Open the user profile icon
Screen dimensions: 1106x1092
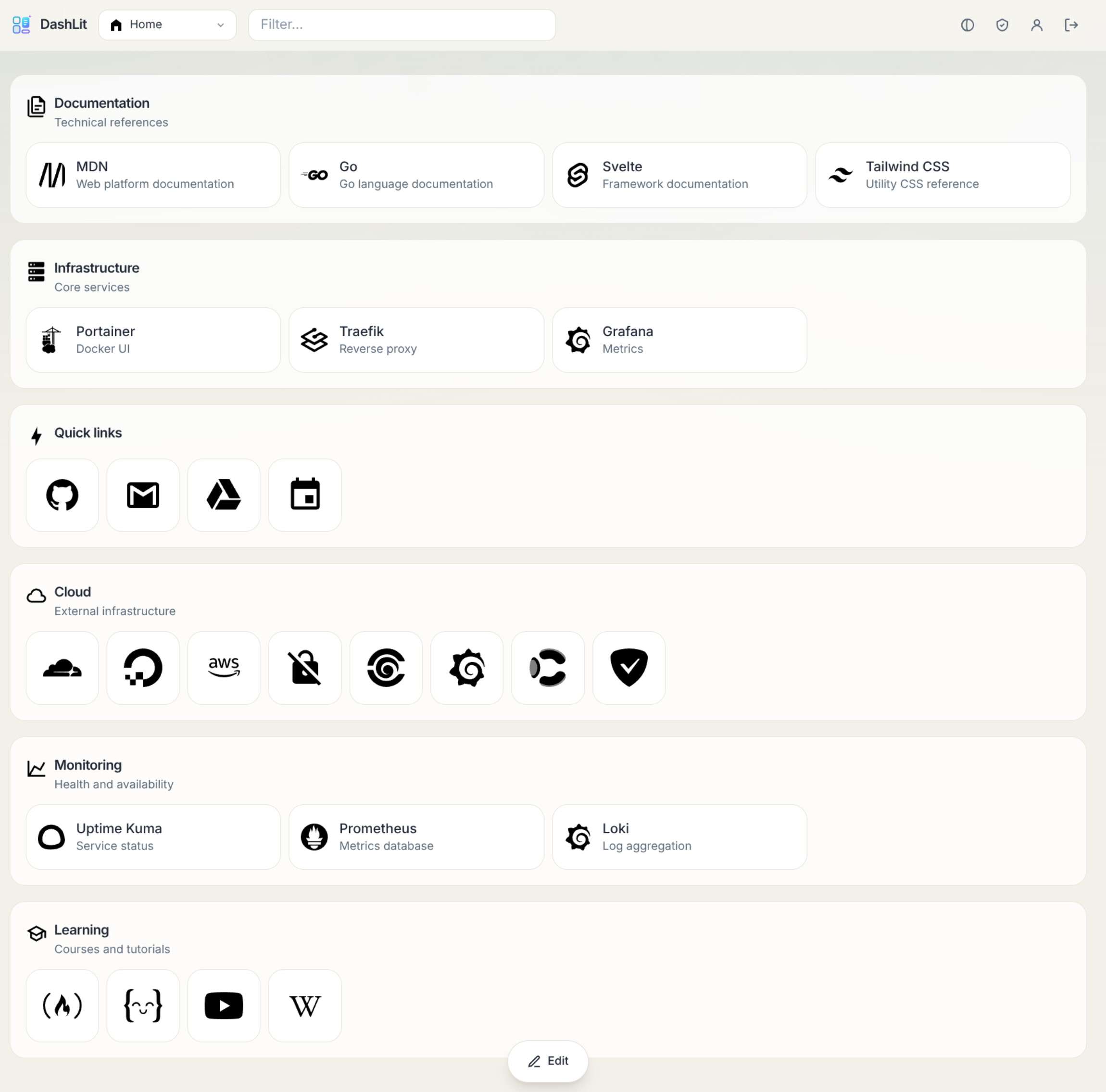[1037, 25]
